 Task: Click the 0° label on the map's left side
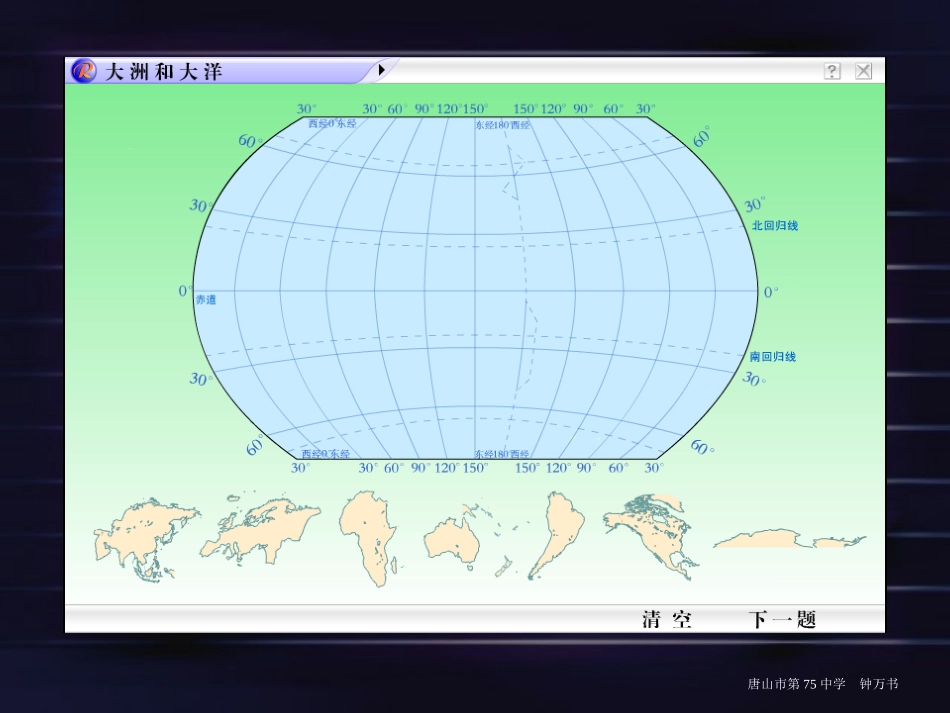[185, 291]
